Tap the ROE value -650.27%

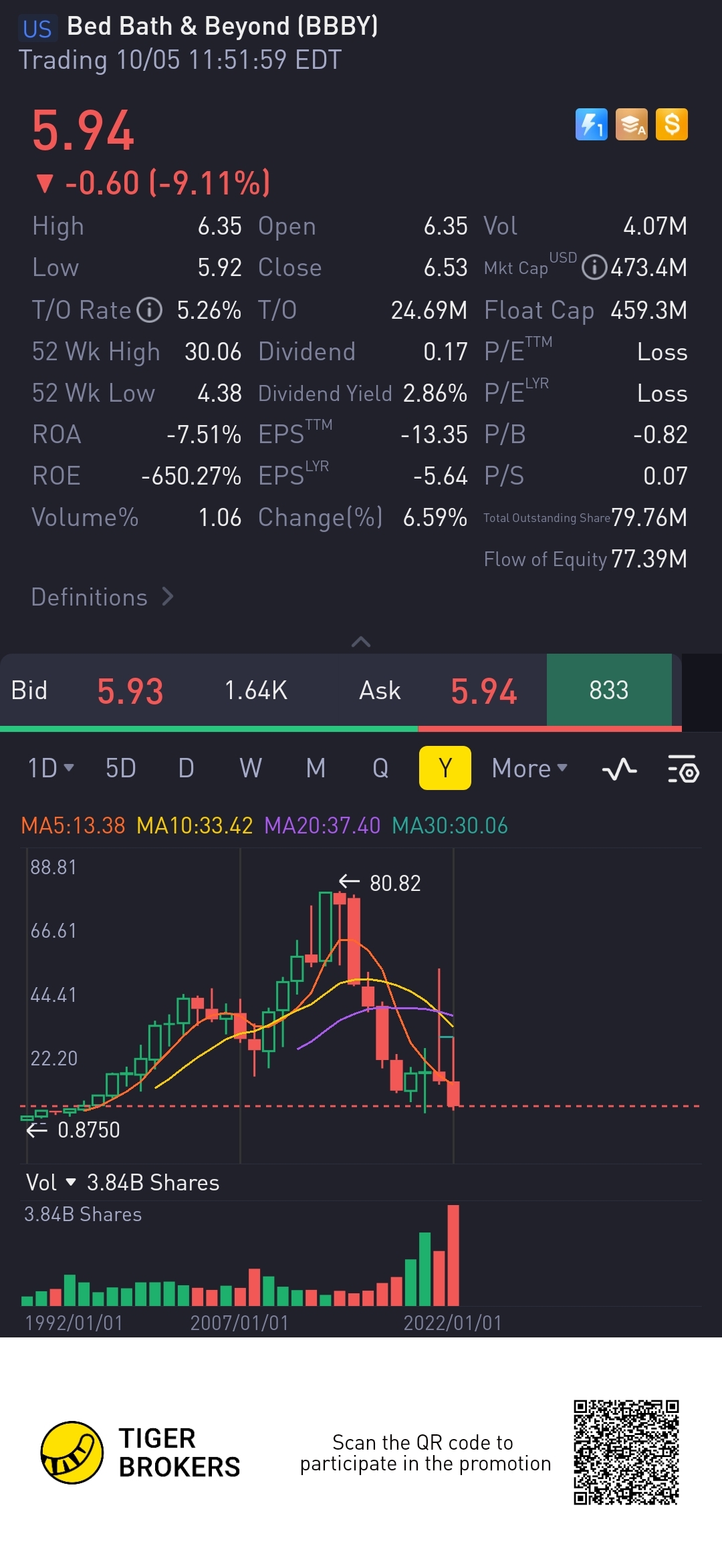pos(191,476)
